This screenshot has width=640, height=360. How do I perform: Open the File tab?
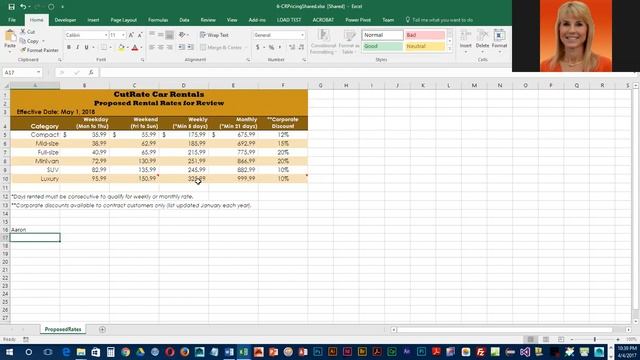tap(12, 20)
